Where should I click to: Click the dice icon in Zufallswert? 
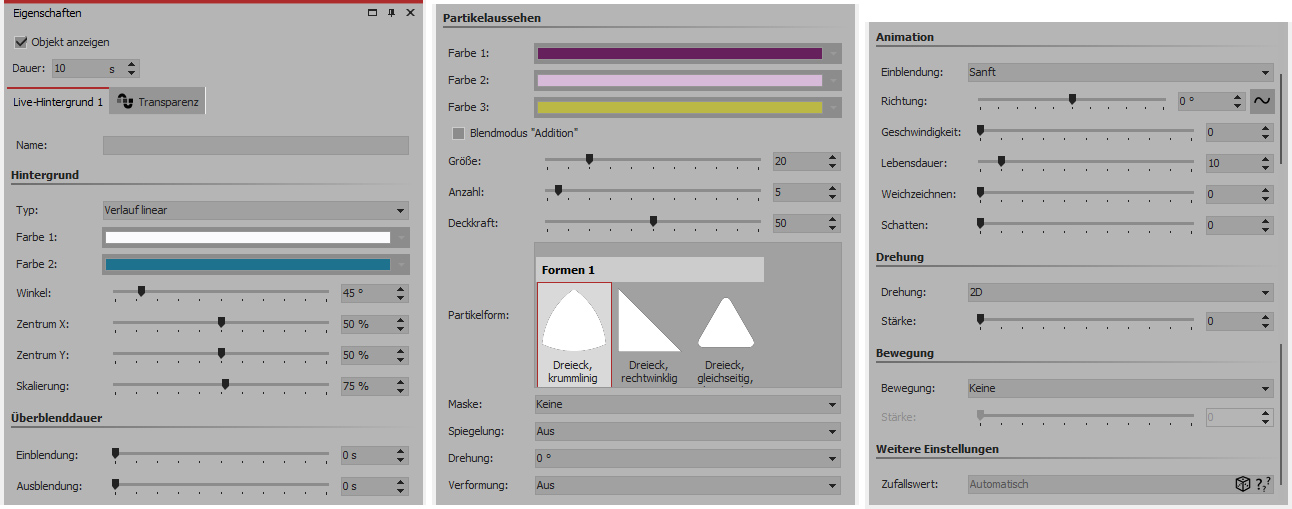coord(1242,484)
